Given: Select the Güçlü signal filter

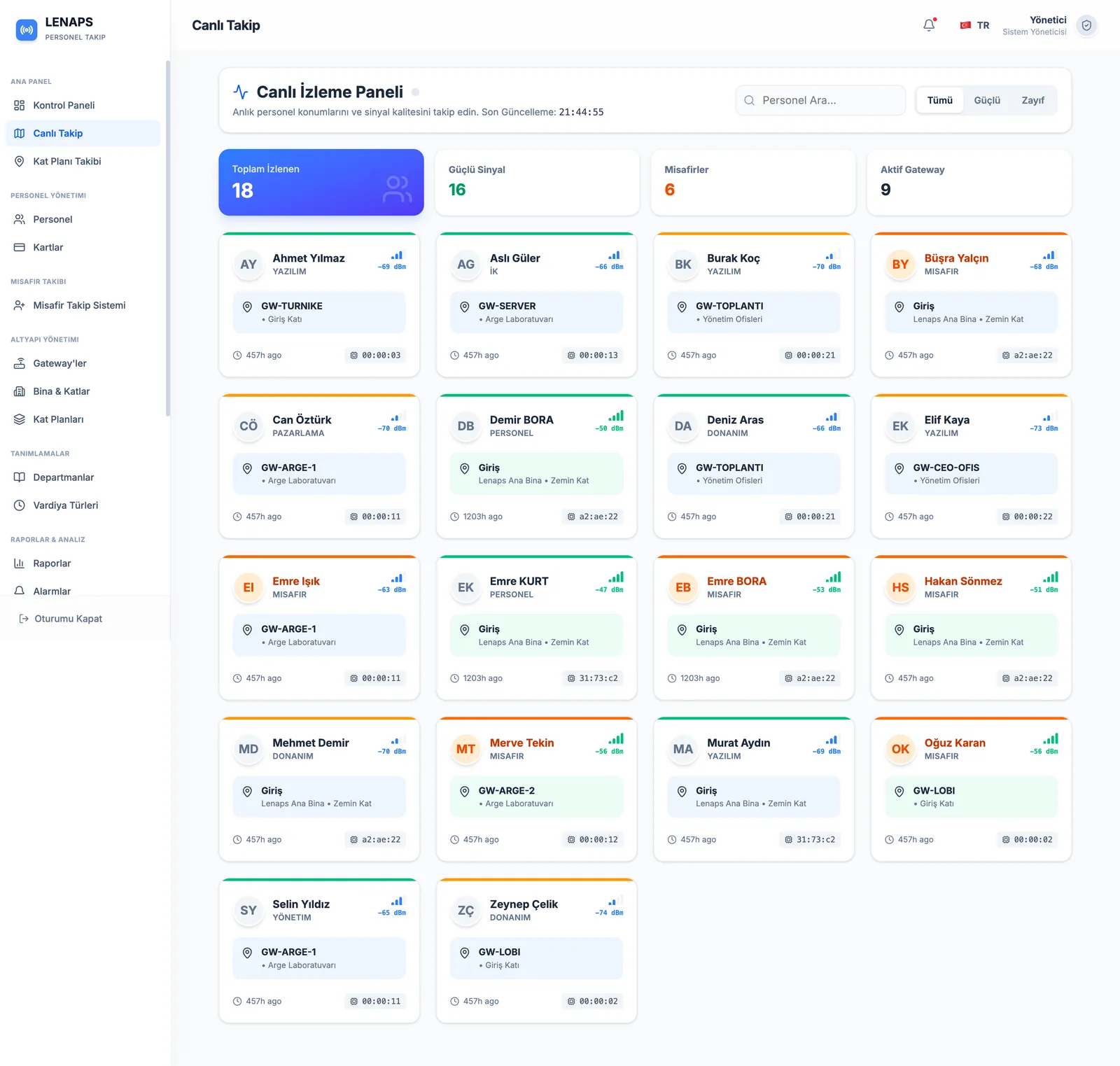Looking at the screenshot, I should tap(987, 100).
